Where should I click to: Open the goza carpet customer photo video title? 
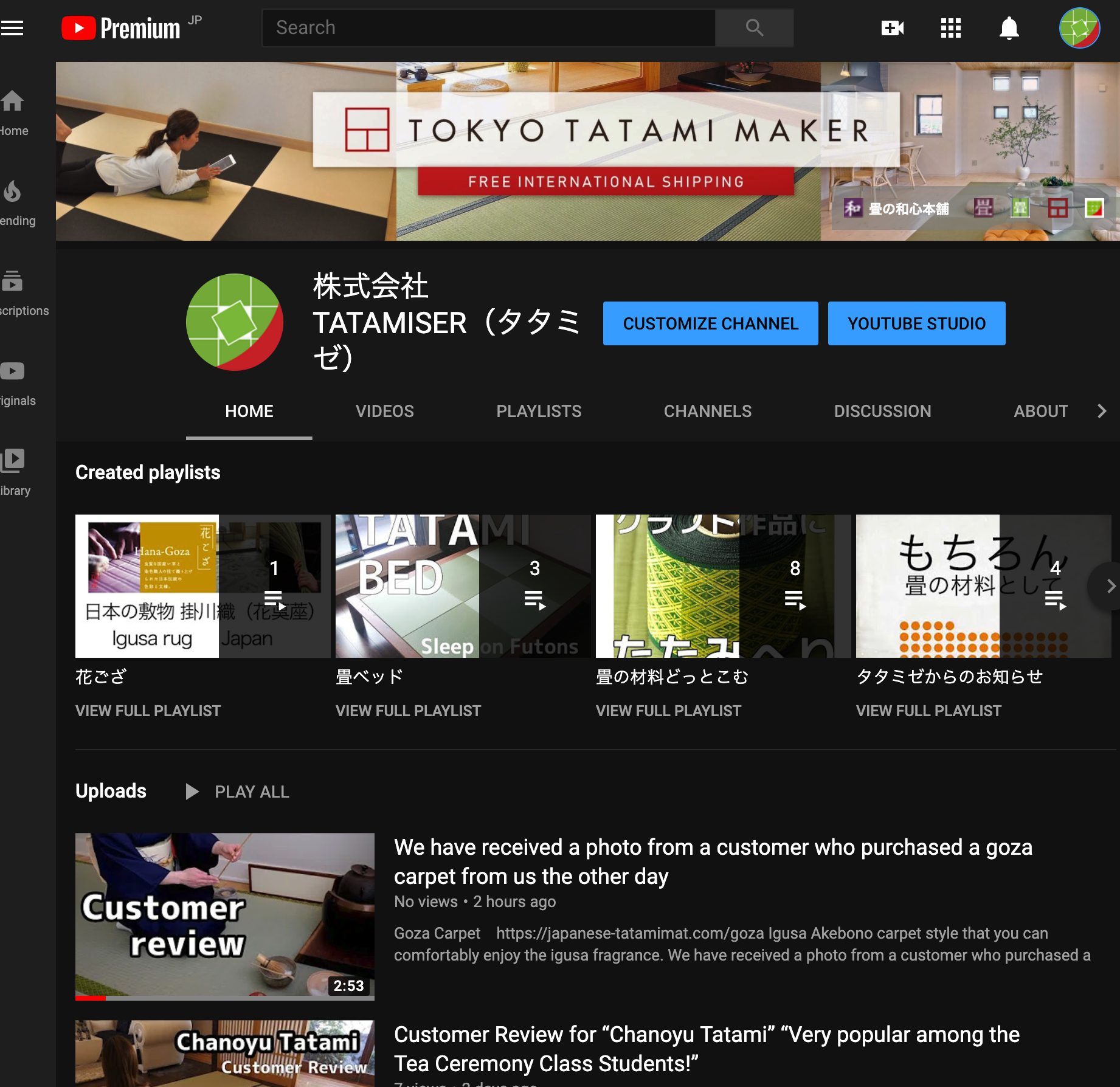coord(713,861)
